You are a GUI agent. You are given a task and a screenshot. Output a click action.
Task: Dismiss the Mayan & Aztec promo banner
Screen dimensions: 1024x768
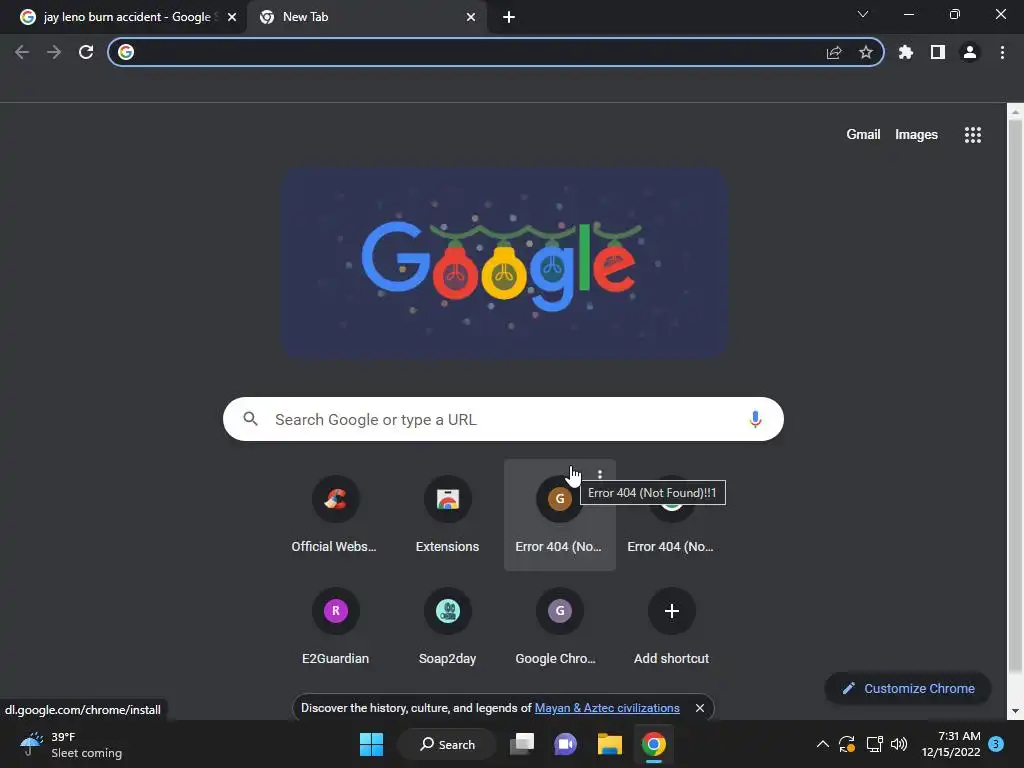699,708
